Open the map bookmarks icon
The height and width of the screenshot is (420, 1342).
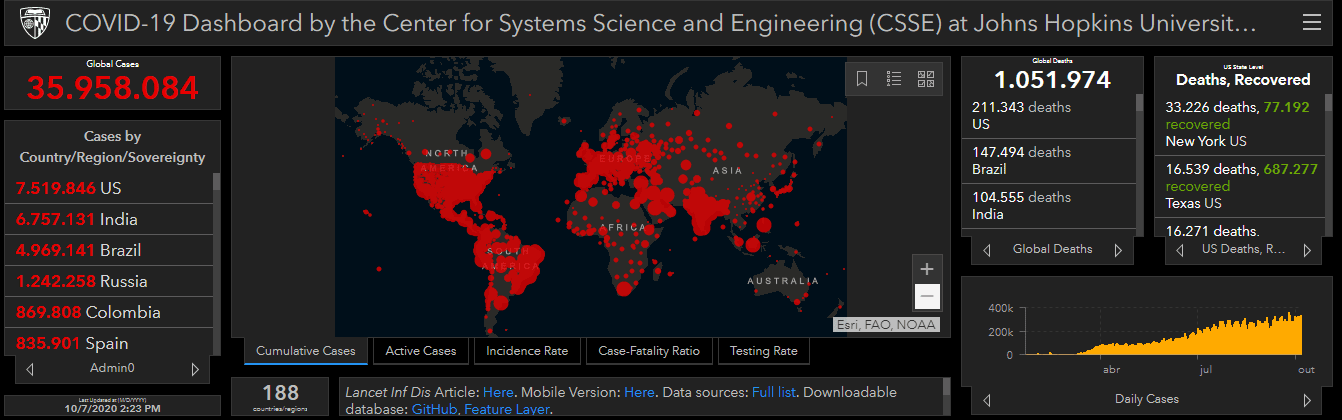pyautogui.click(x=862, y=78)
